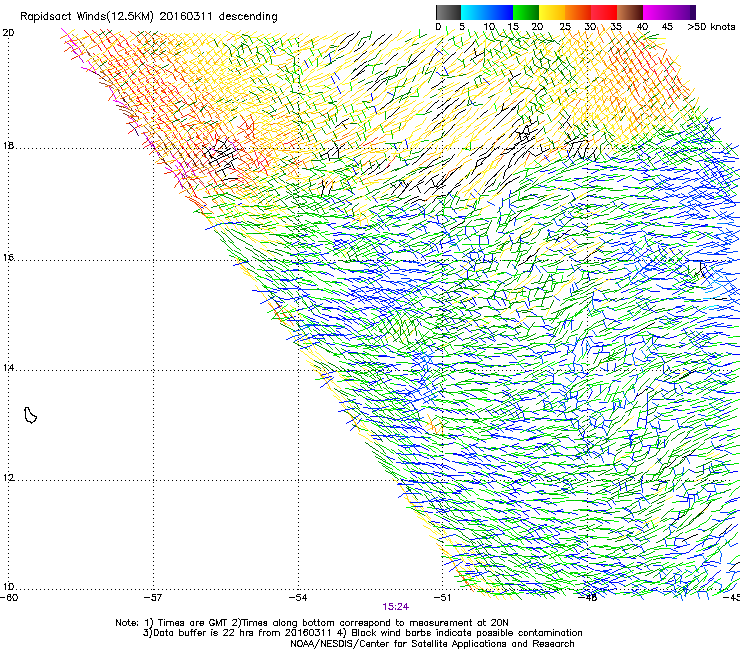Click the cyan-blue 5-15 knots legend swatch
The image size is (740, 650).
[x=487, y=12]
